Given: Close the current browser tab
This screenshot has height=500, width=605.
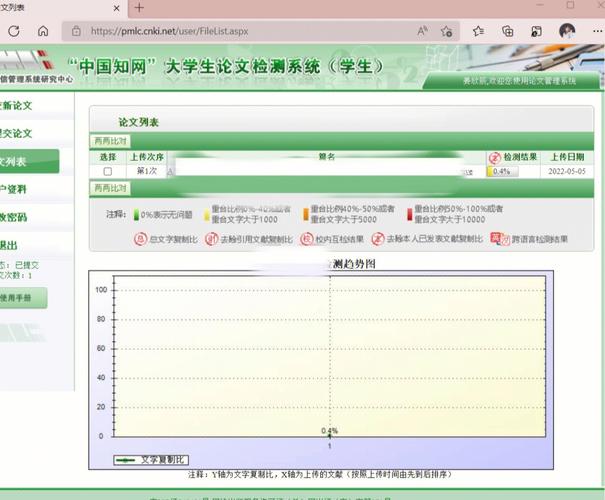Looking at the screenshot, I should (x=117, y=8).
